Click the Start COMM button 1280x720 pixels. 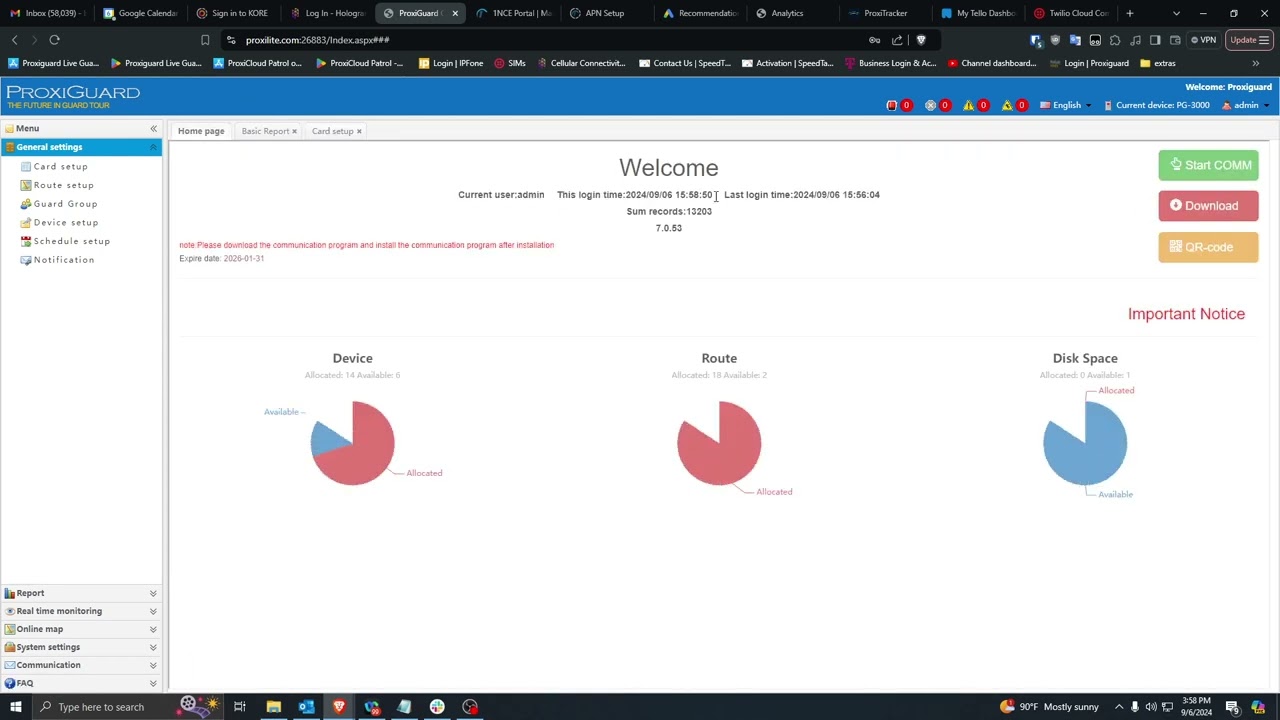coord(1208,165)
